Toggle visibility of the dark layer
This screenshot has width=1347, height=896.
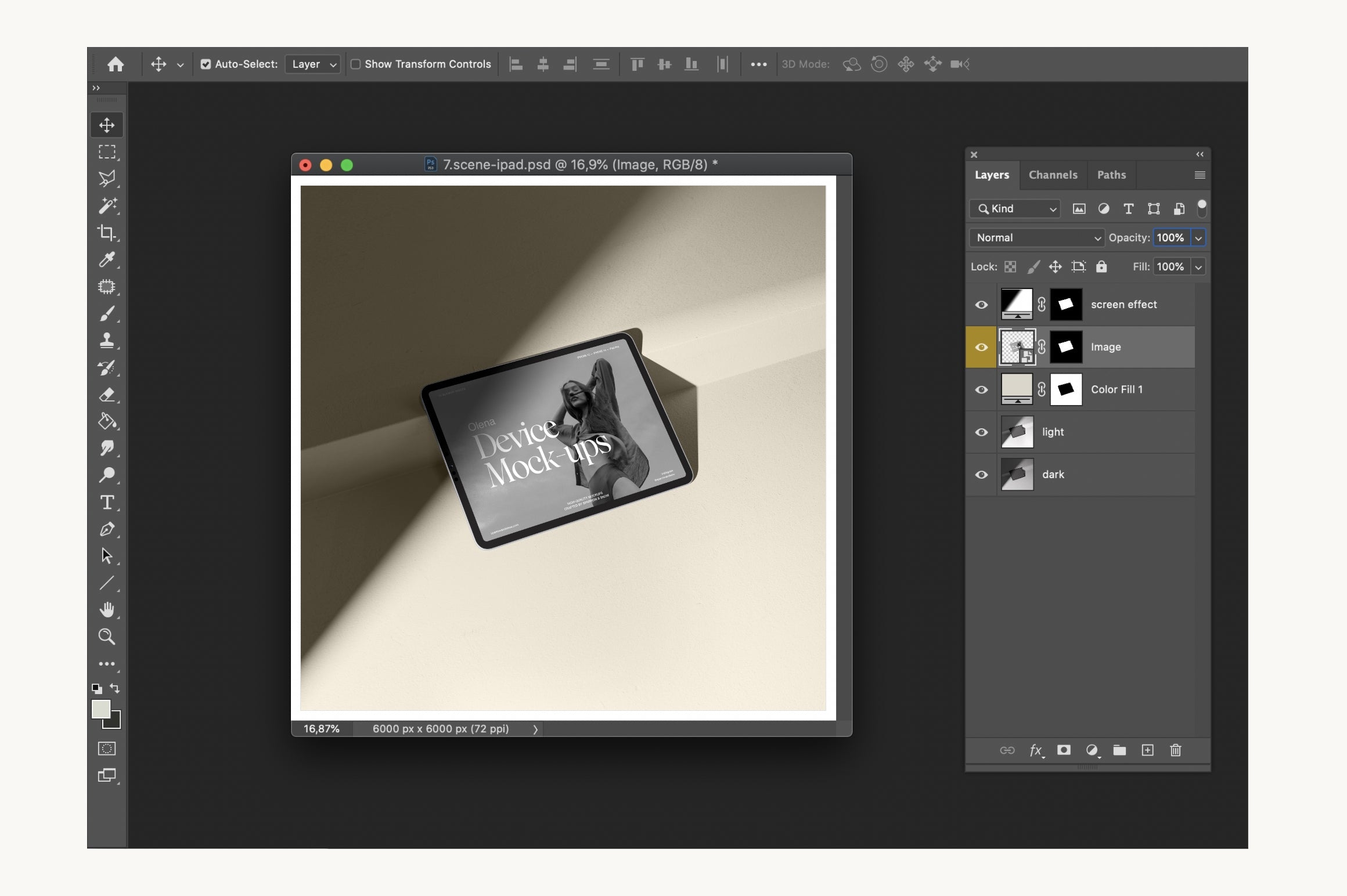[981, 473]
